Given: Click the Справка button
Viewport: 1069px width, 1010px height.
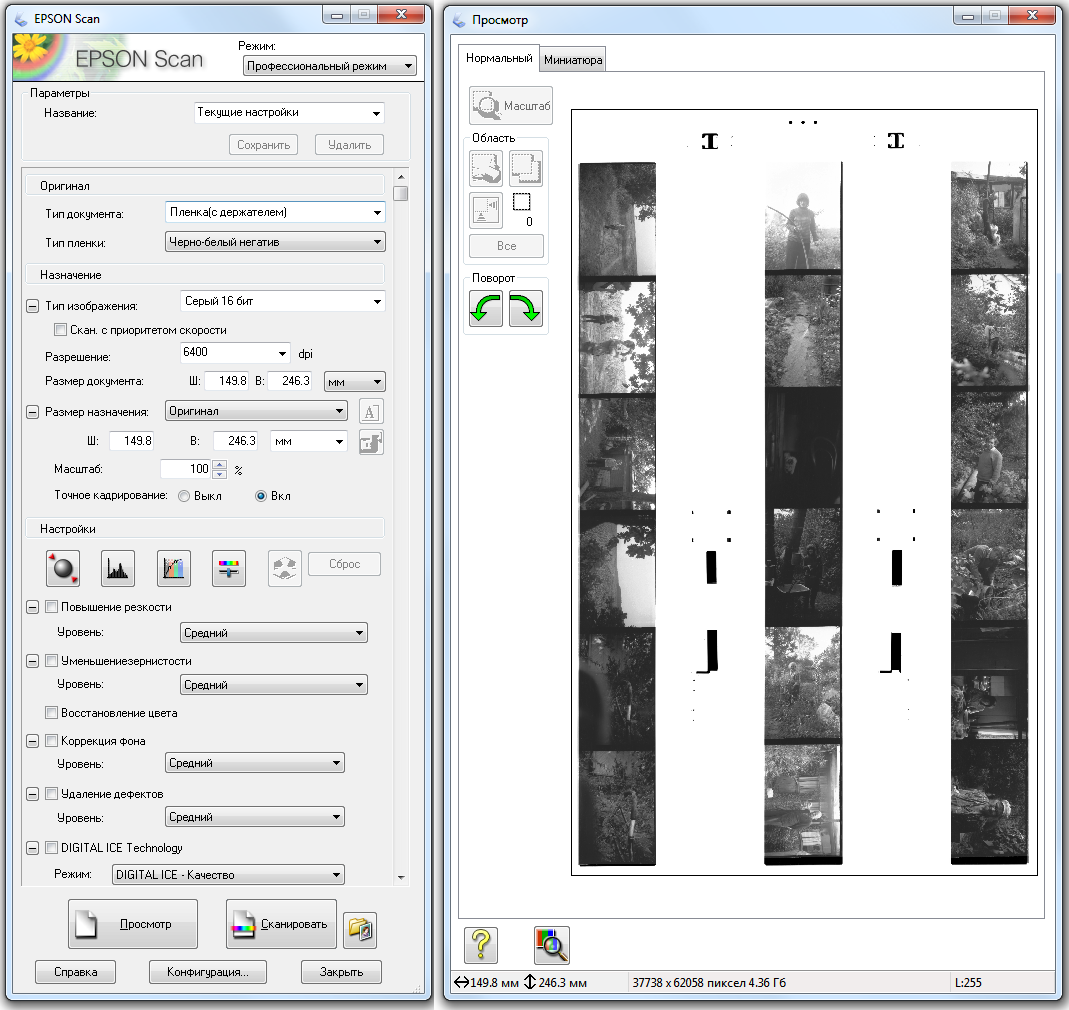Looking at the screenshot, I should [x=76, y=972].
